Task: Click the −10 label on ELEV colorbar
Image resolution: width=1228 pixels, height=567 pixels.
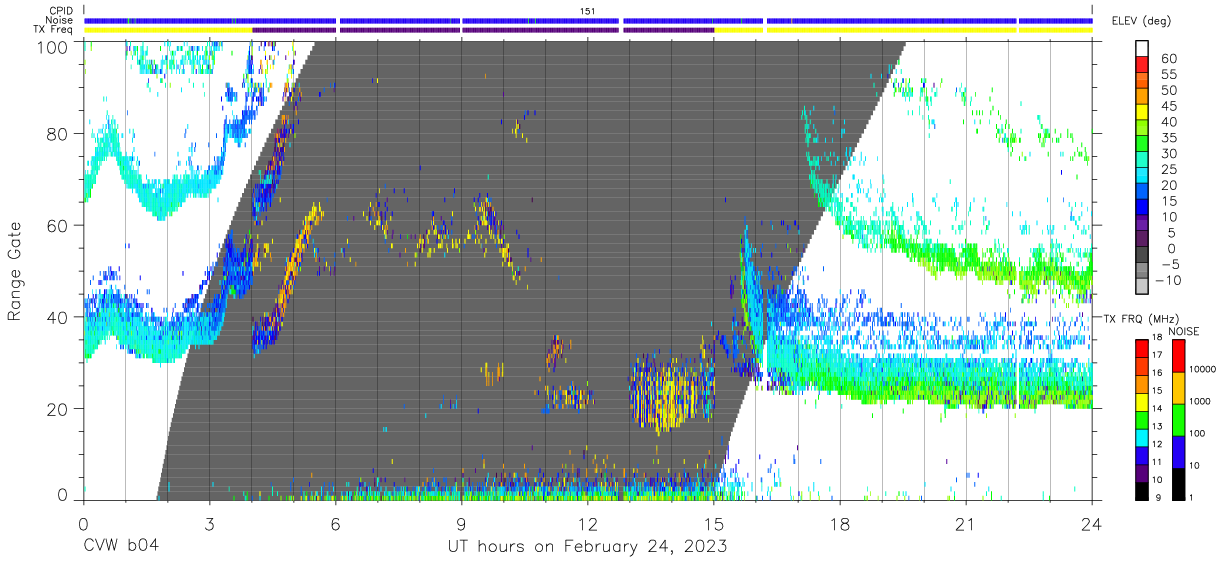Action: coord(1167,280)
